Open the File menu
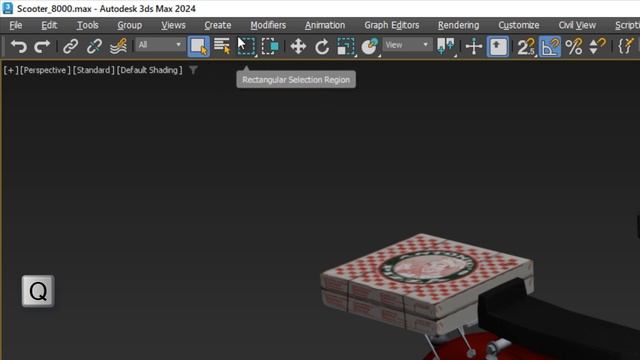 (x=16, y=25)
